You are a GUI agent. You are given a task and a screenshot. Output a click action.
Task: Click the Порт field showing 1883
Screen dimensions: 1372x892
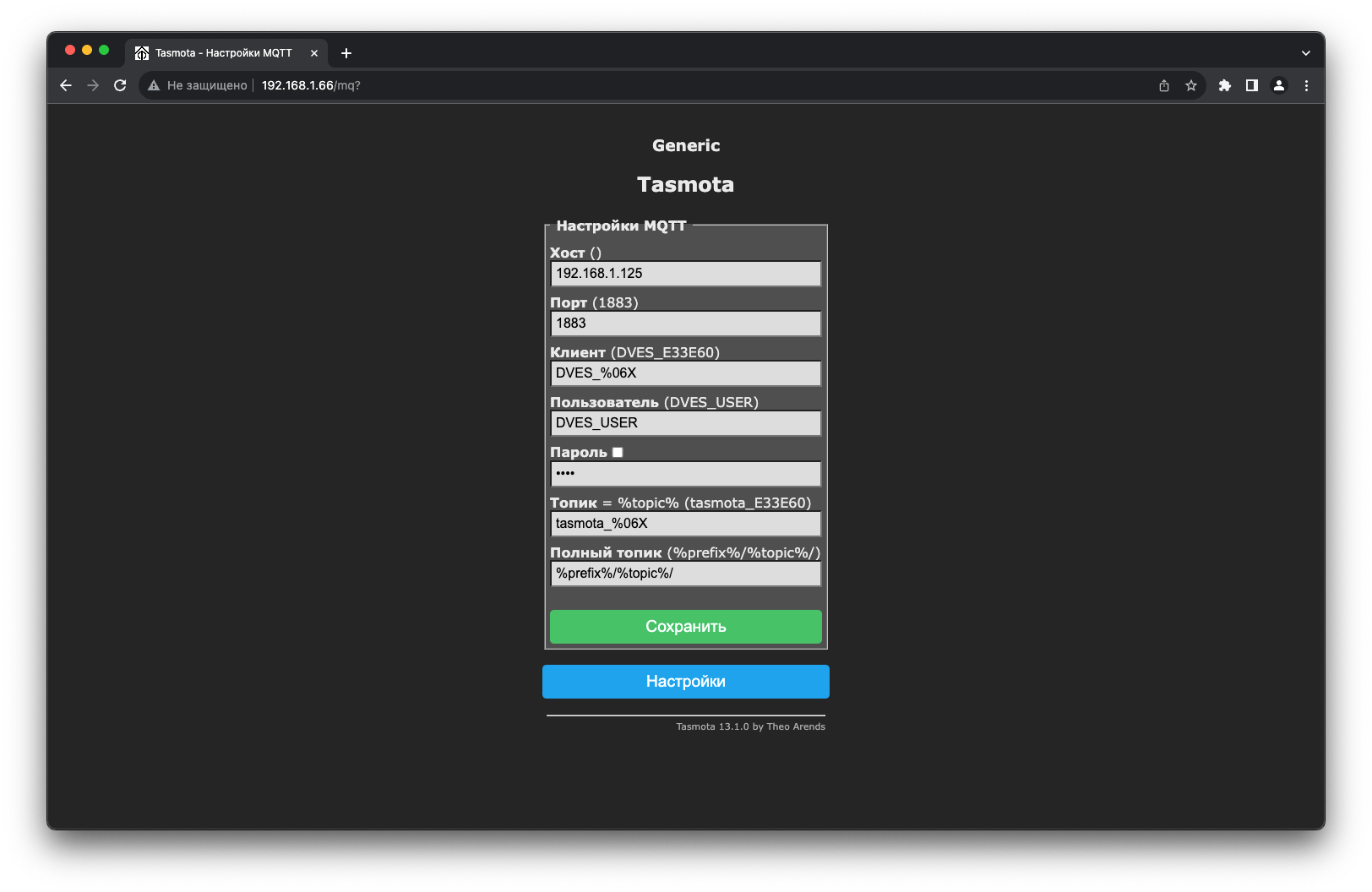tap(685, 324)
